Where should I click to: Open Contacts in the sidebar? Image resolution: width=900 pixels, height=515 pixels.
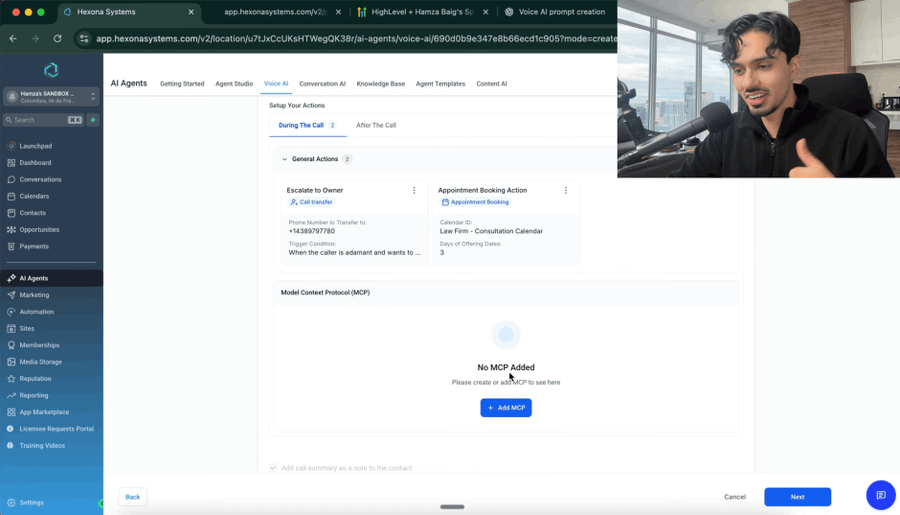32,212
